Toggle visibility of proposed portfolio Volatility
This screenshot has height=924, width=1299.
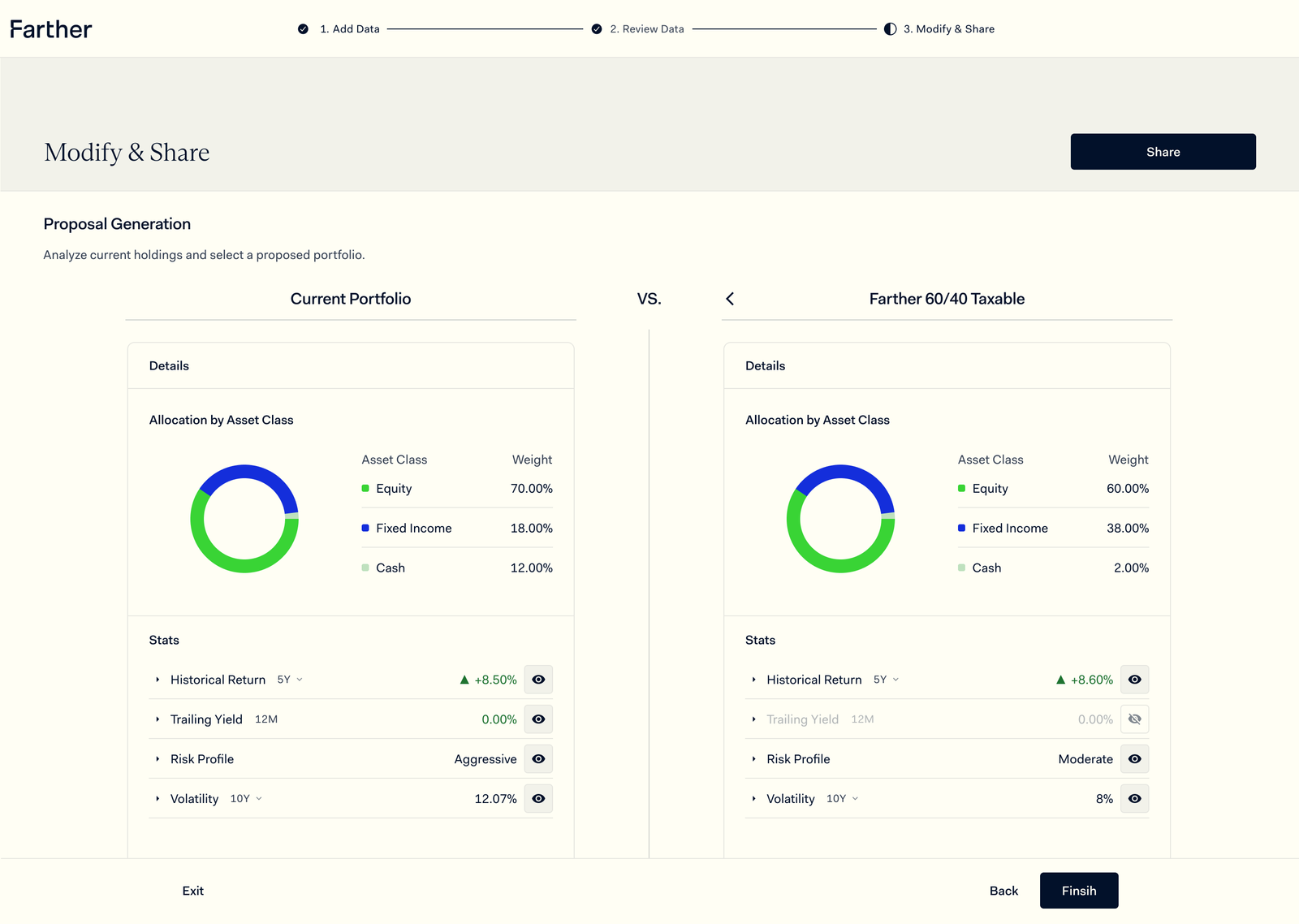(1134, 799)
